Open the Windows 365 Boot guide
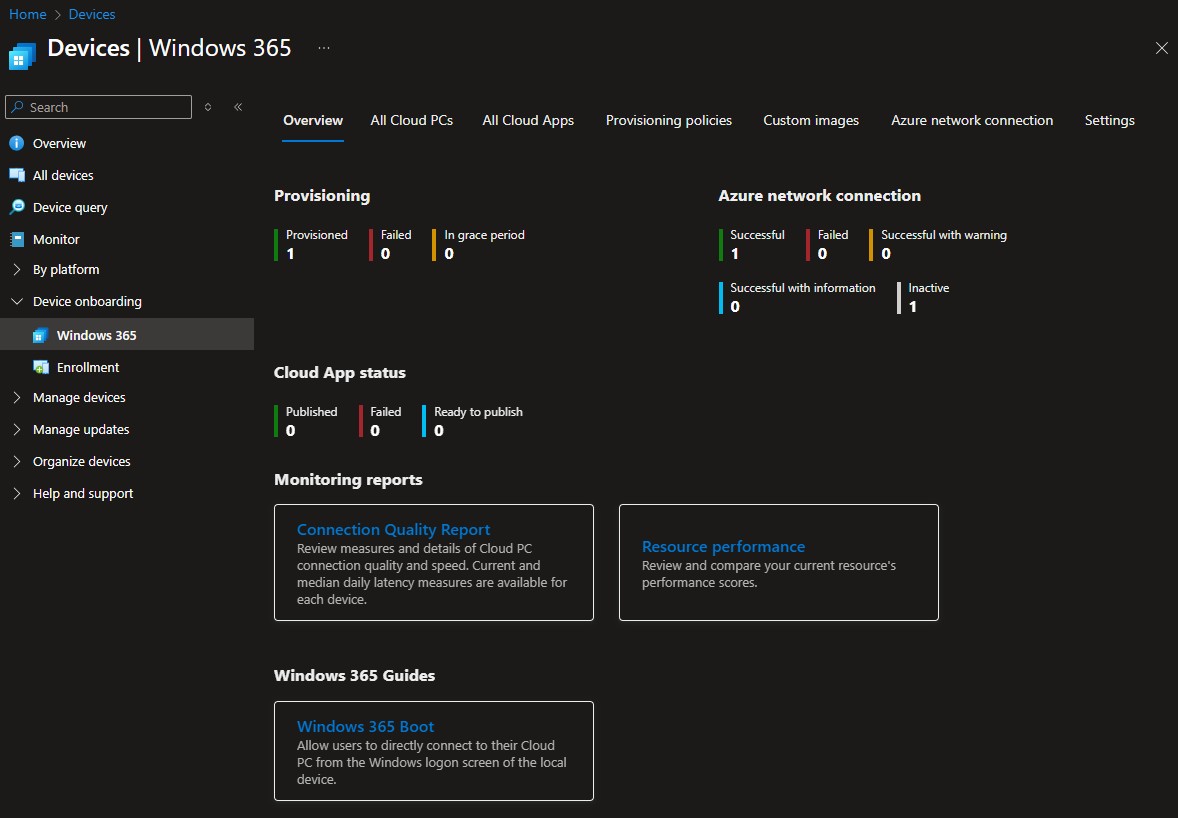 (x=365, y=726)
